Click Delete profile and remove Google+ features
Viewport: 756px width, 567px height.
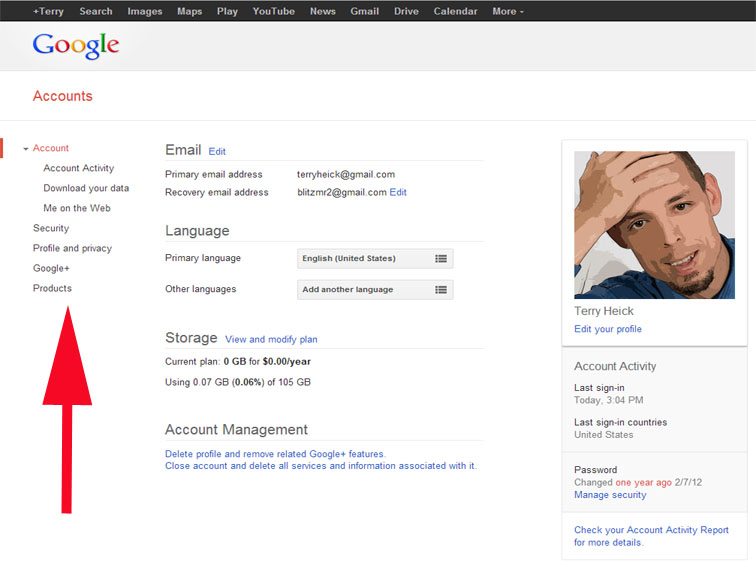pyautogui.click(x=275, y=454)
